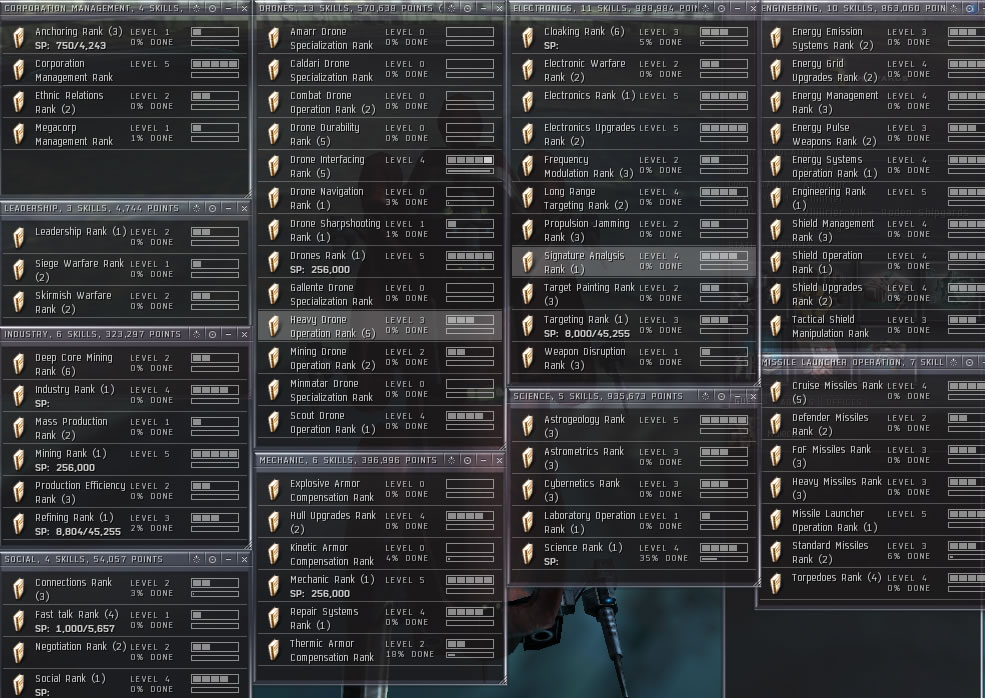Toggle circle pin icon in Science header

pos(721,396)
